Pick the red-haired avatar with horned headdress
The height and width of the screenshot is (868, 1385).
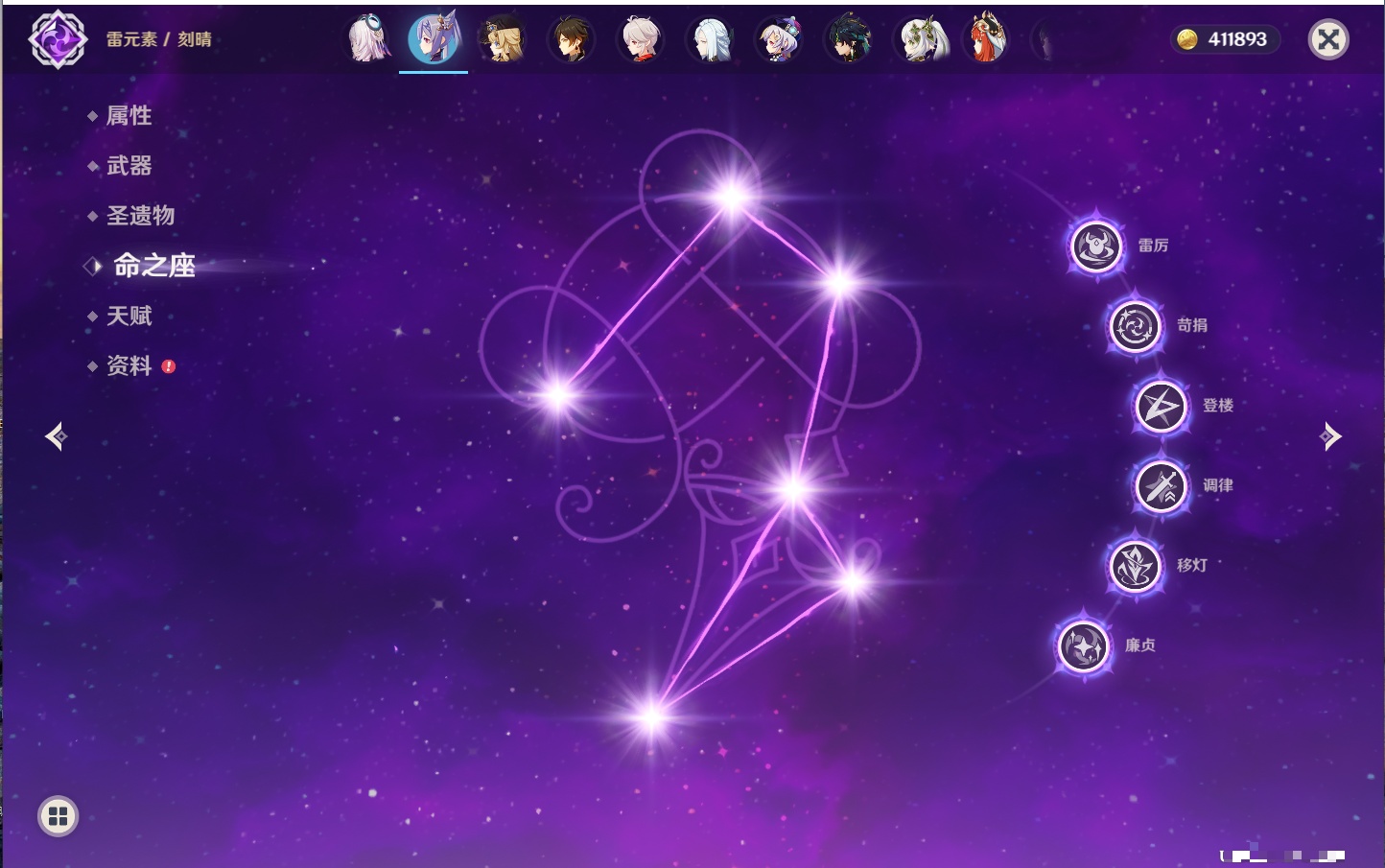click(986, 38)
